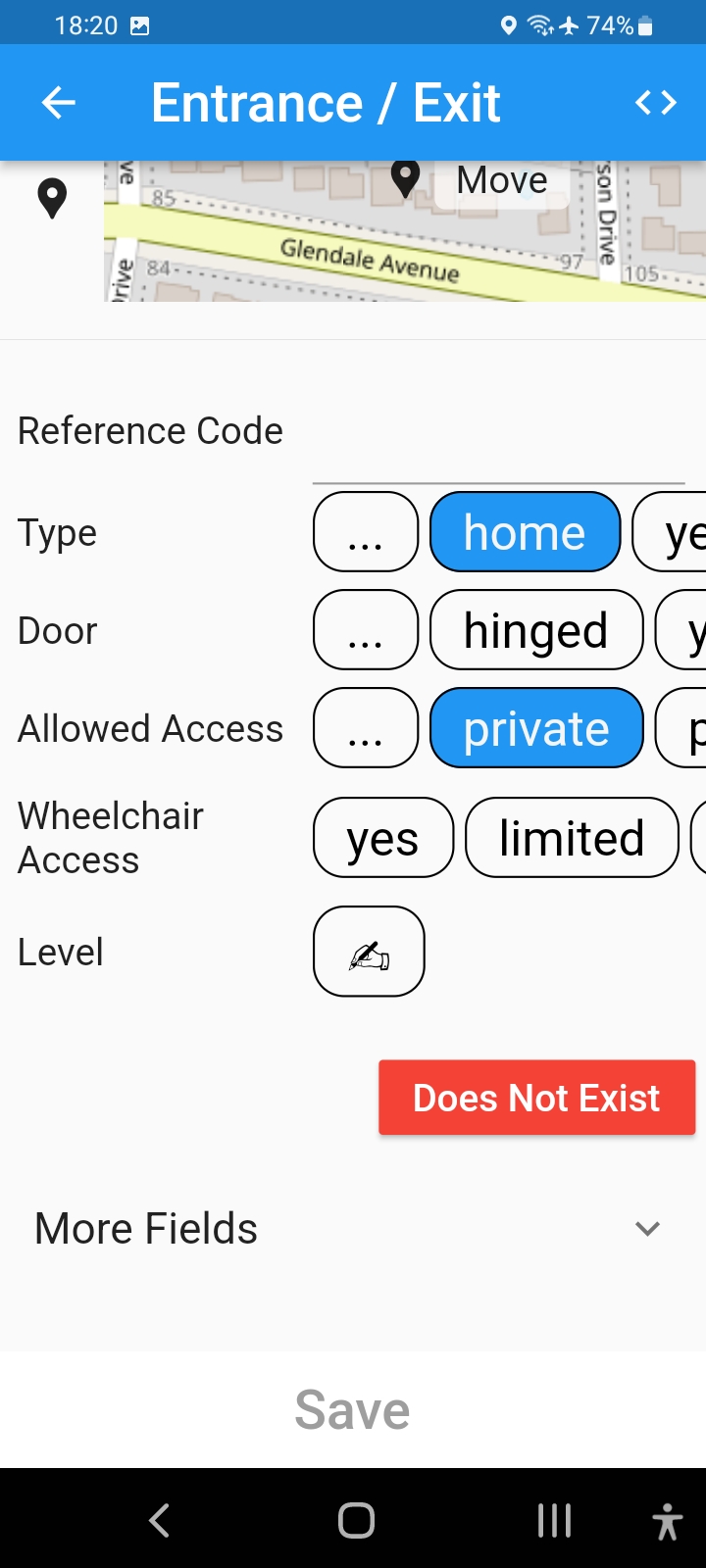Choose "limited" wheelchair access
This screenshot has width=706, height=1568.
572,837
